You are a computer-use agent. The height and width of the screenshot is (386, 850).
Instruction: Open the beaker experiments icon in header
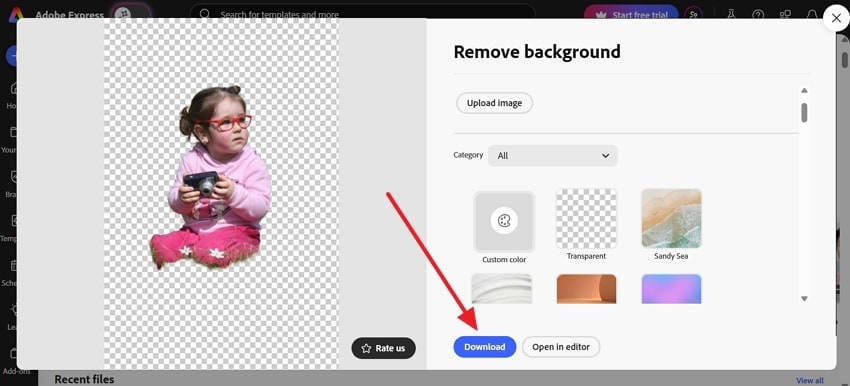(x=732, y=15)
